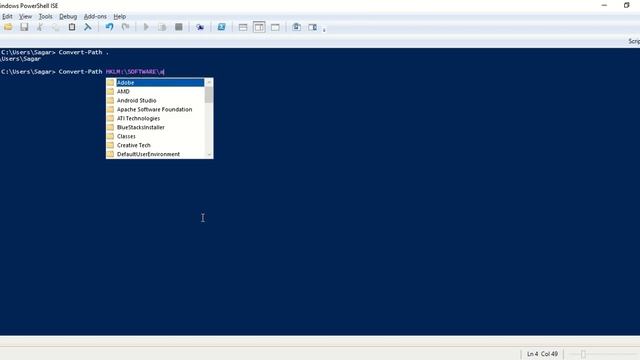Choose Apache Software Foundation suggestion
This screenshot has width=640, height=360.
155,109
